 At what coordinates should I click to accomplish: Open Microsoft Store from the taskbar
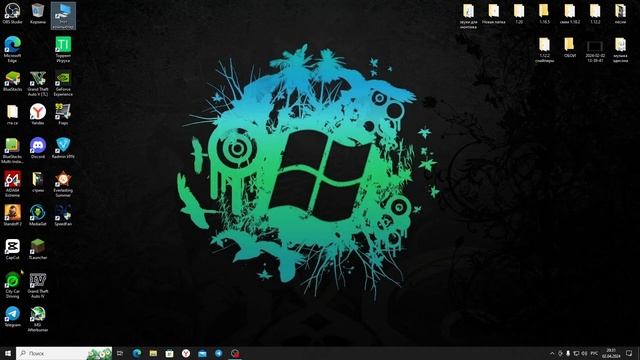[x=169, y=353]
